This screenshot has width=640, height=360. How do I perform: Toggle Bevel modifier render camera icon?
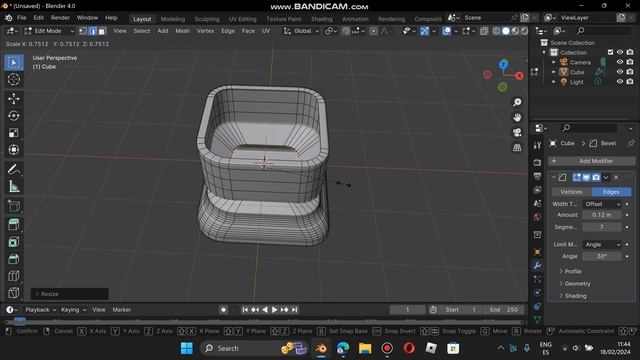pyautogui.click(x=596, y=177)
